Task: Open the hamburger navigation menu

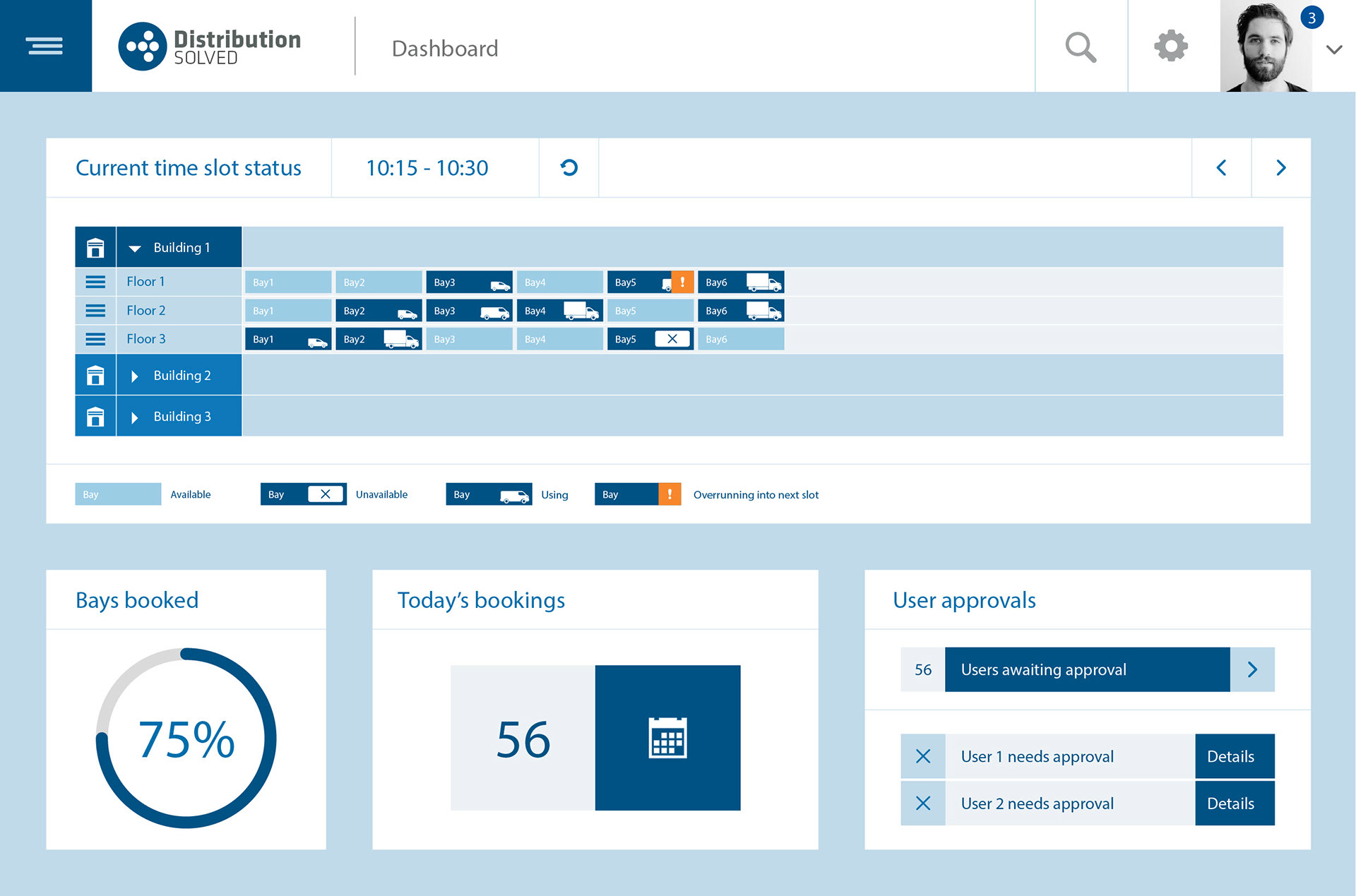Action: 45,46
